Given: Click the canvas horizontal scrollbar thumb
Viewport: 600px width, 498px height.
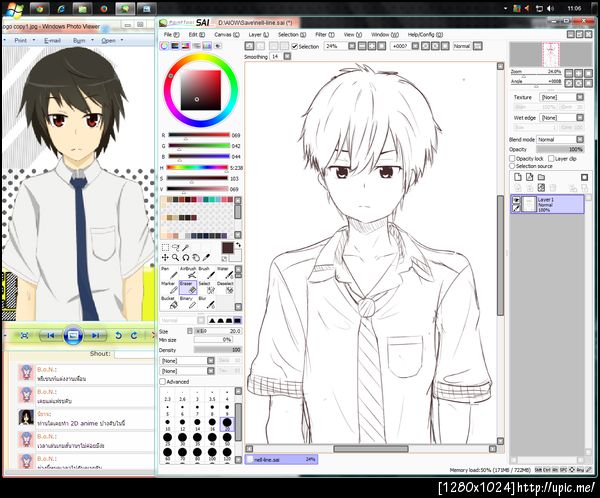Looking at the screenshot, I should coord(371,449).
